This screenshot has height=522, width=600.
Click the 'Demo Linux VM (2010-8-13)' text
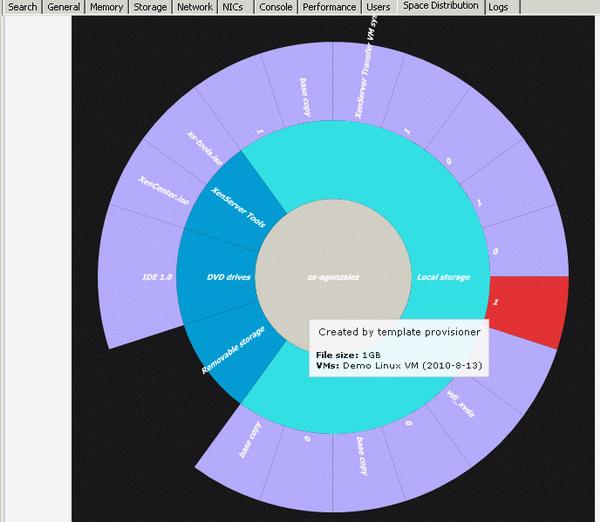412,365
